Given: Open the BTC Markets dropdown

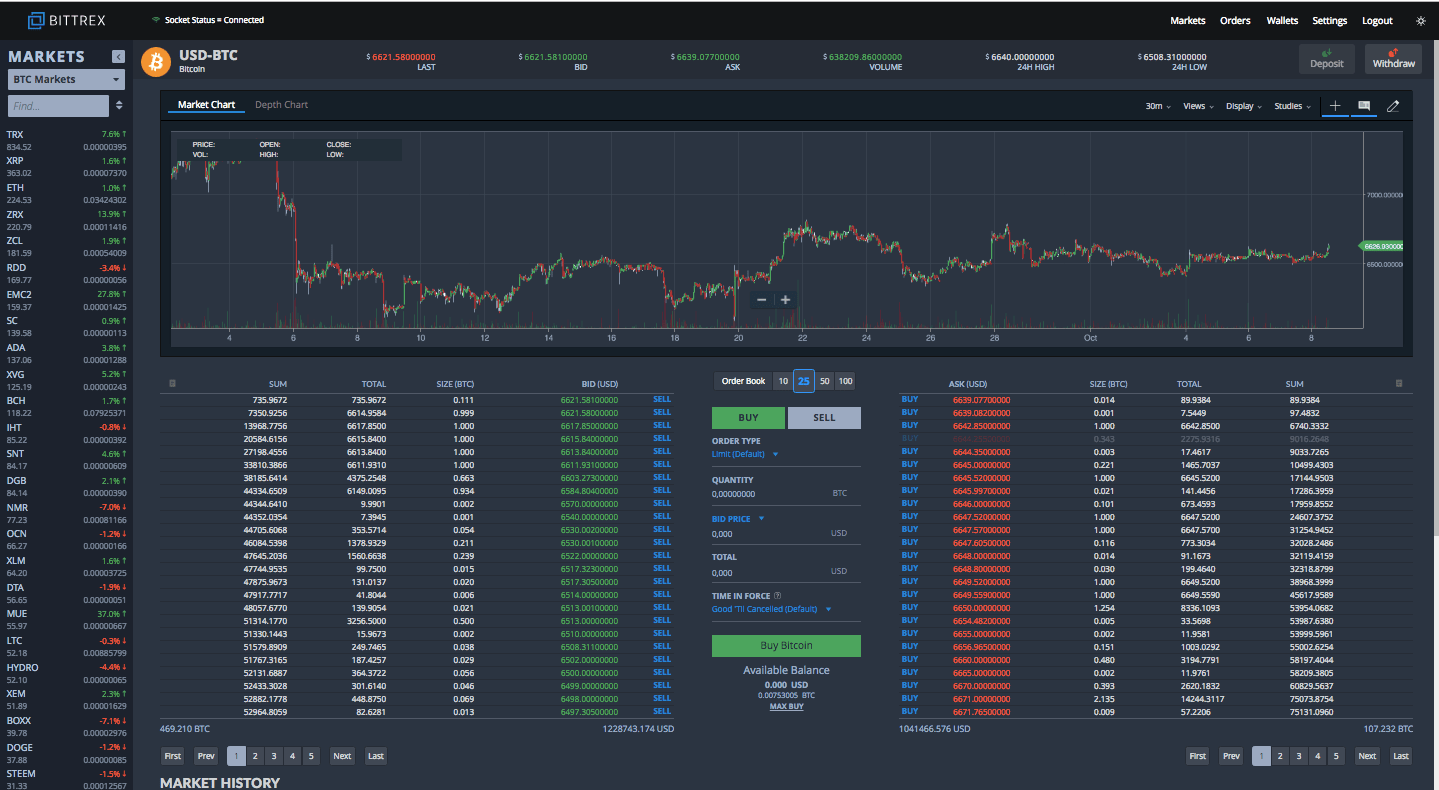Looking at the screenshot, I should point(65,79).
